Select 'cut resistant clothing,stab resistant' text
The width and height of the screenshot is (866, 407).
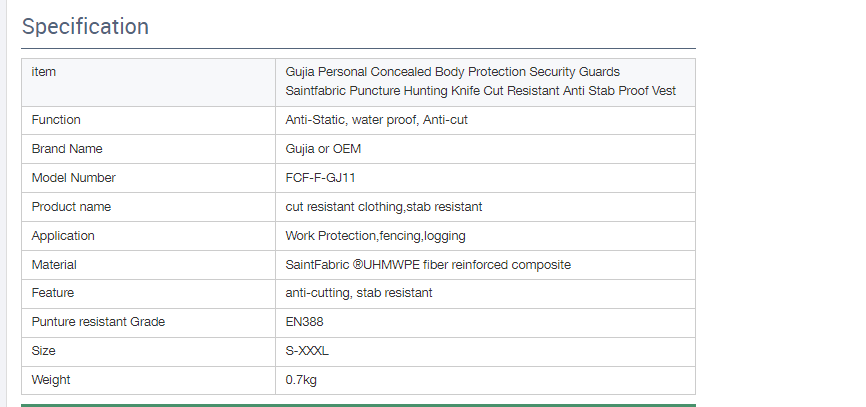click(384, 207)
